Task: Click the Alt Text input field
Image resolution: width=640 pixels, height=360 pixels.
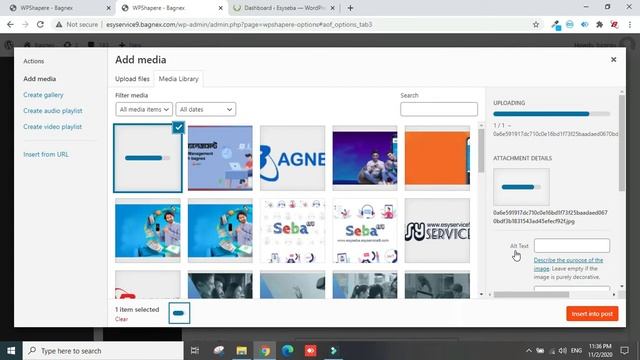Action: (x=572, y=246)
